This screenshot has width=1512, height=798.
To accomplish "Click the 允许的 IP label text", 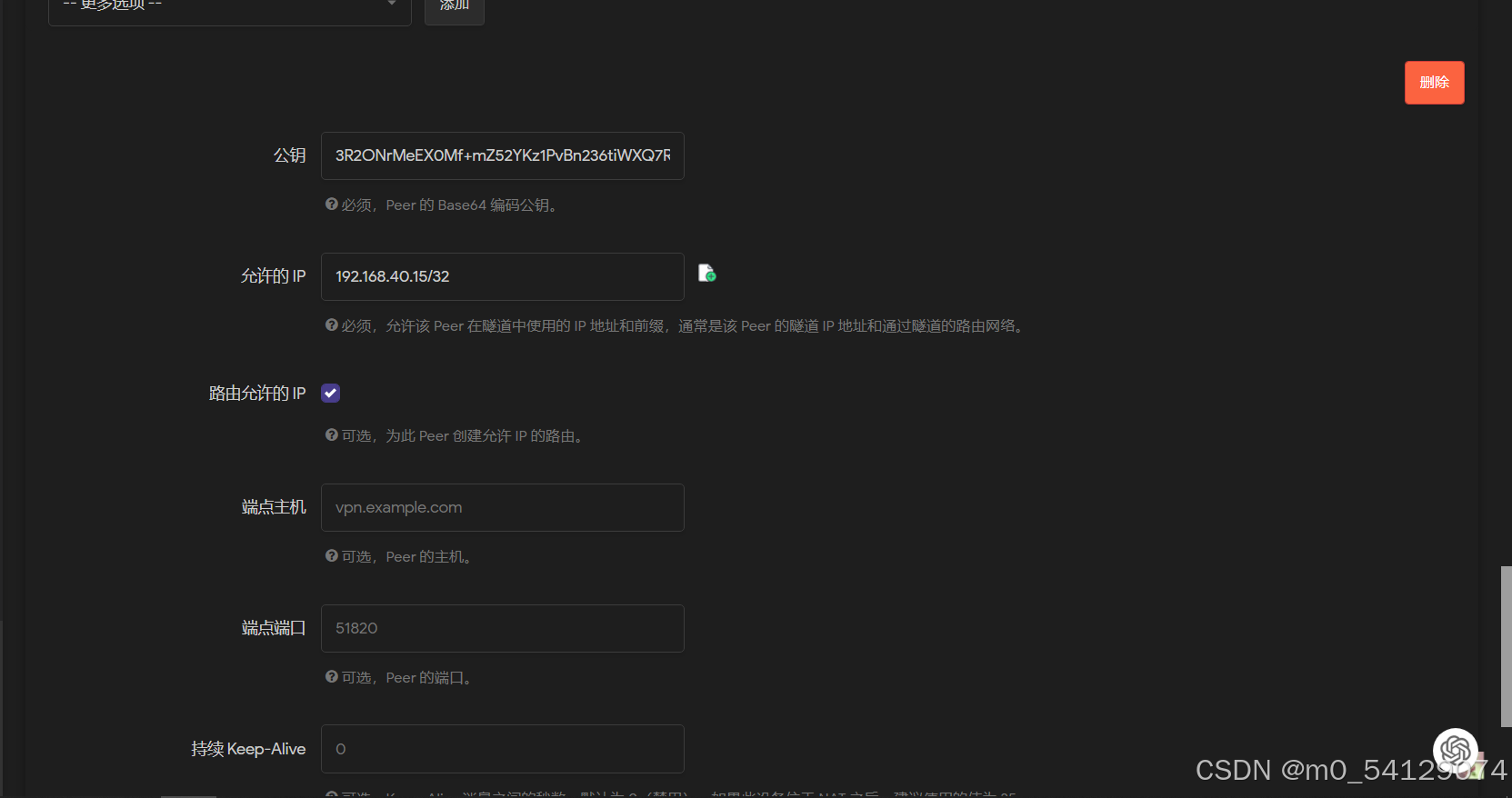I will point(273,276).
